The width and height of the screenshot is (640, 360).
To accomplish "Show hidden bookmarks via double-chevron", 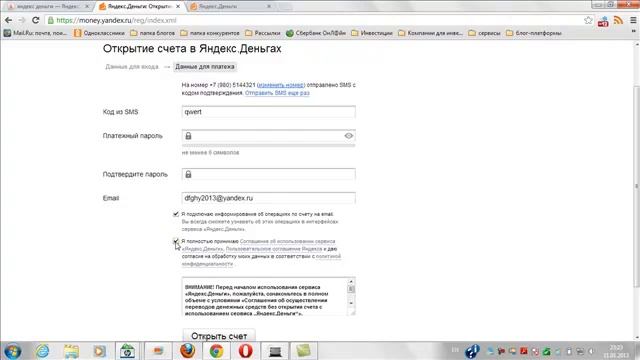I will (x=633, y=31).
